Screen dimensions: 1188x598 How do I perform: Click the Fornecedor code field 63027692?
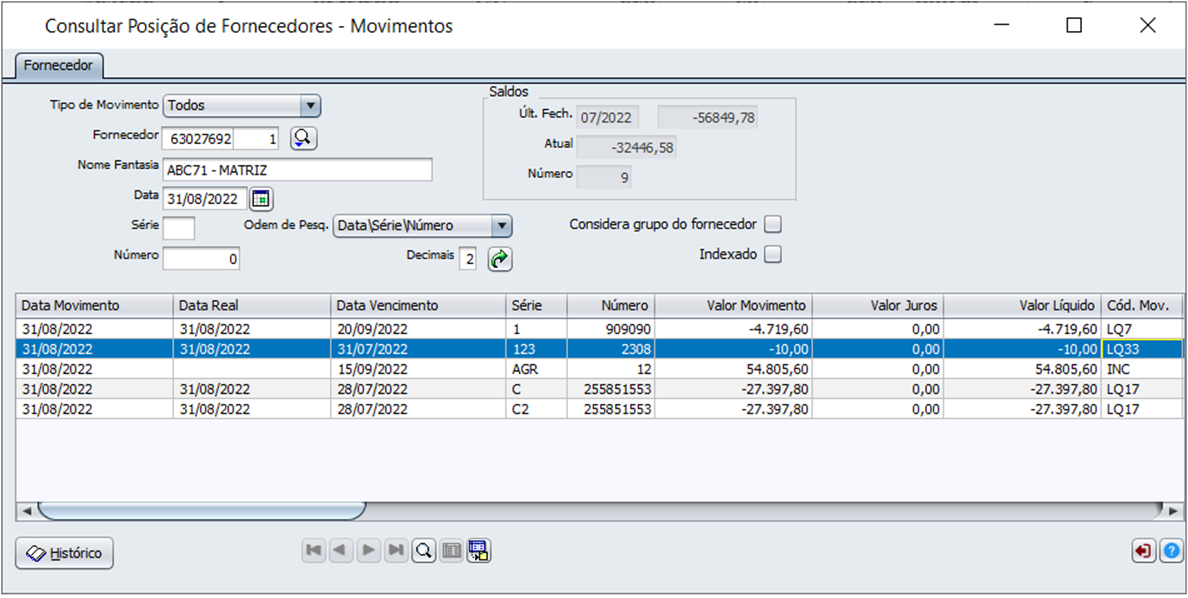coord(199,139)
